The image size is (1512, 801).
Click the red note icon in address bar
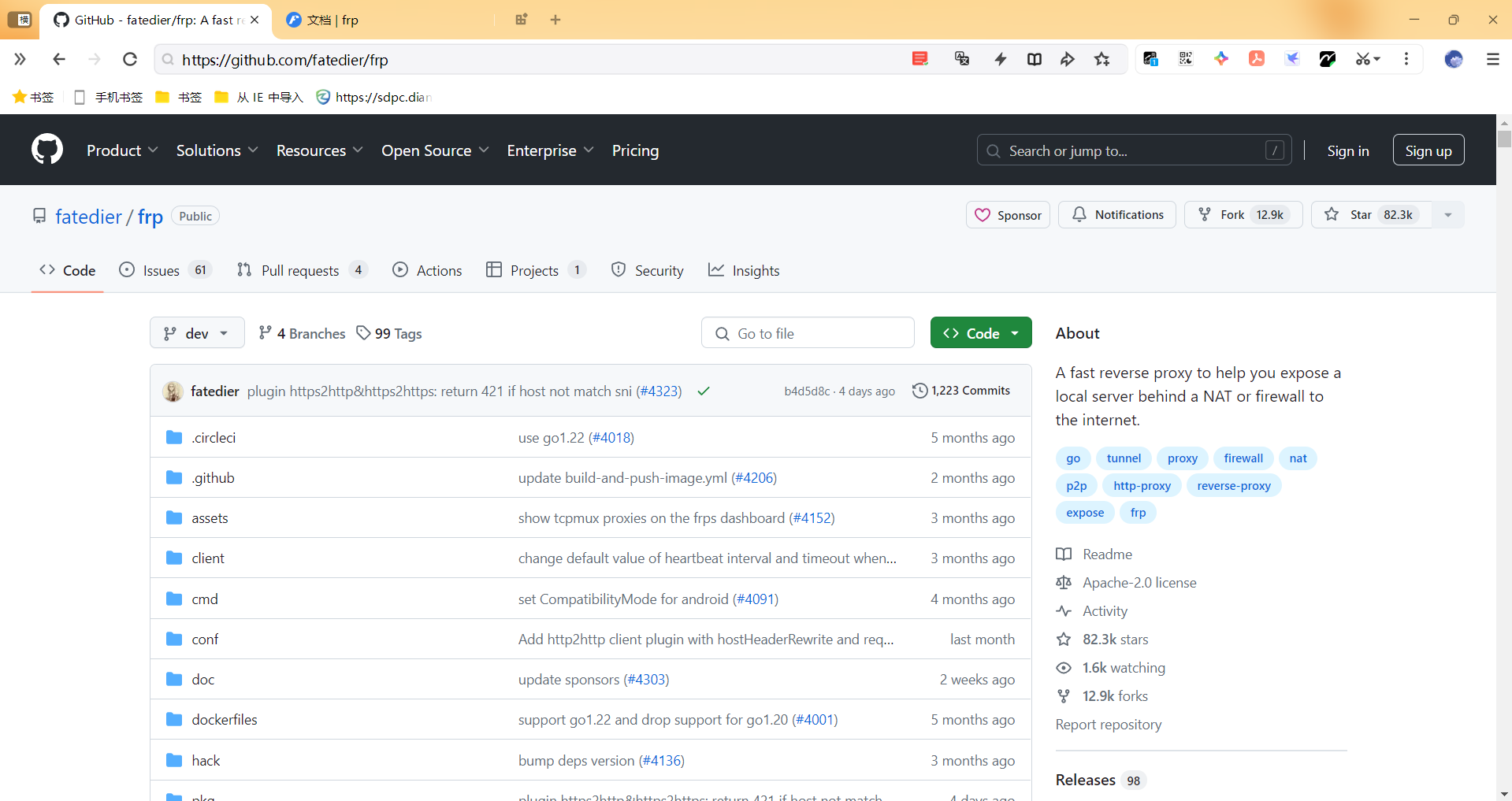[919, 59]
